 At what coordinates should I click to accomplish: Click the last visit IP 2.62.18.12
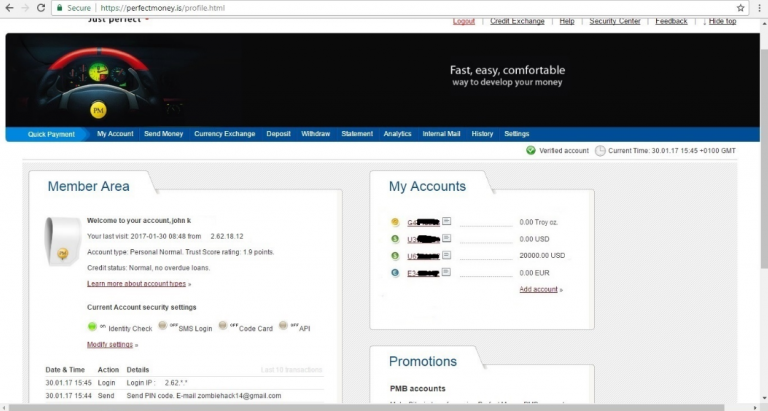(x=227, y=236)
